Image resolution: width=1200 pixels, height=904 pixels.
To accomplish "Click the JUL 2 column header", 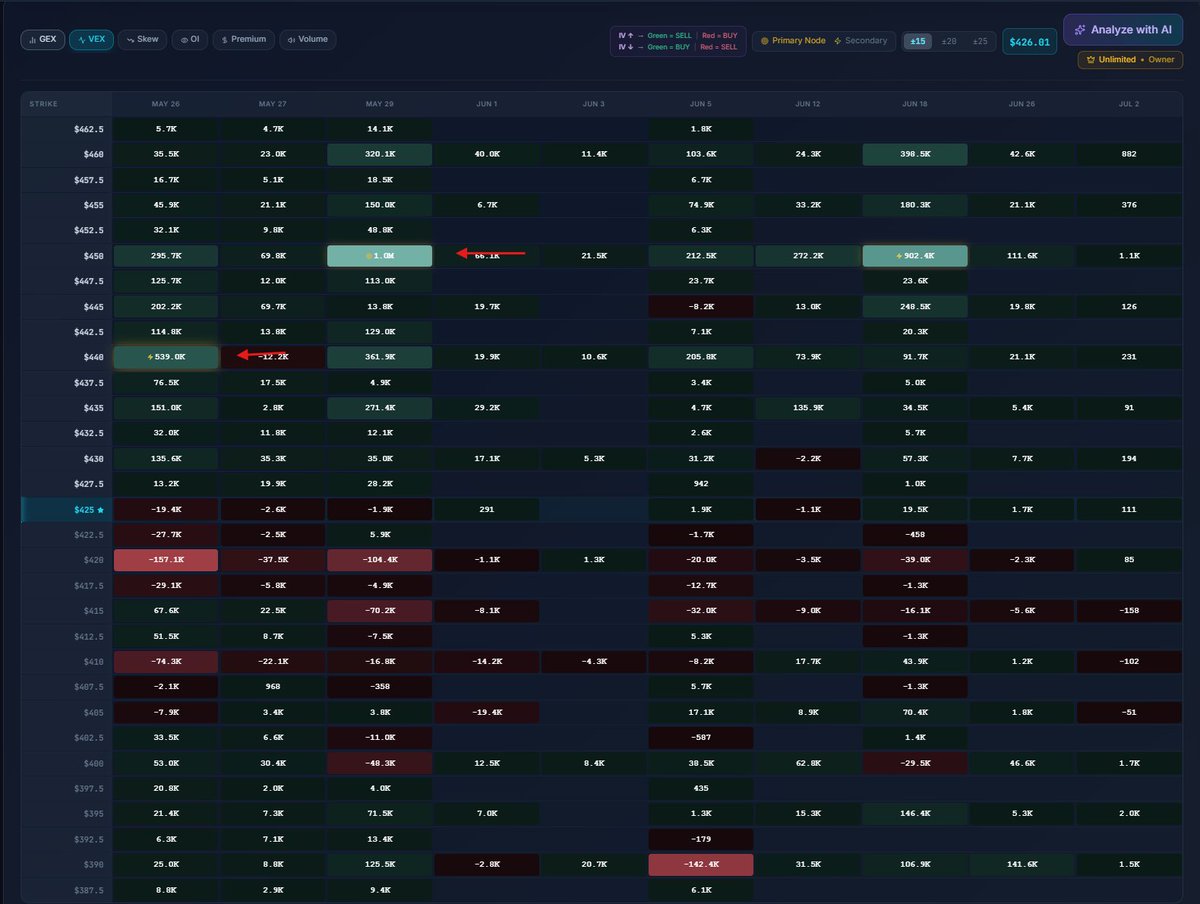I will point(1128,104).
